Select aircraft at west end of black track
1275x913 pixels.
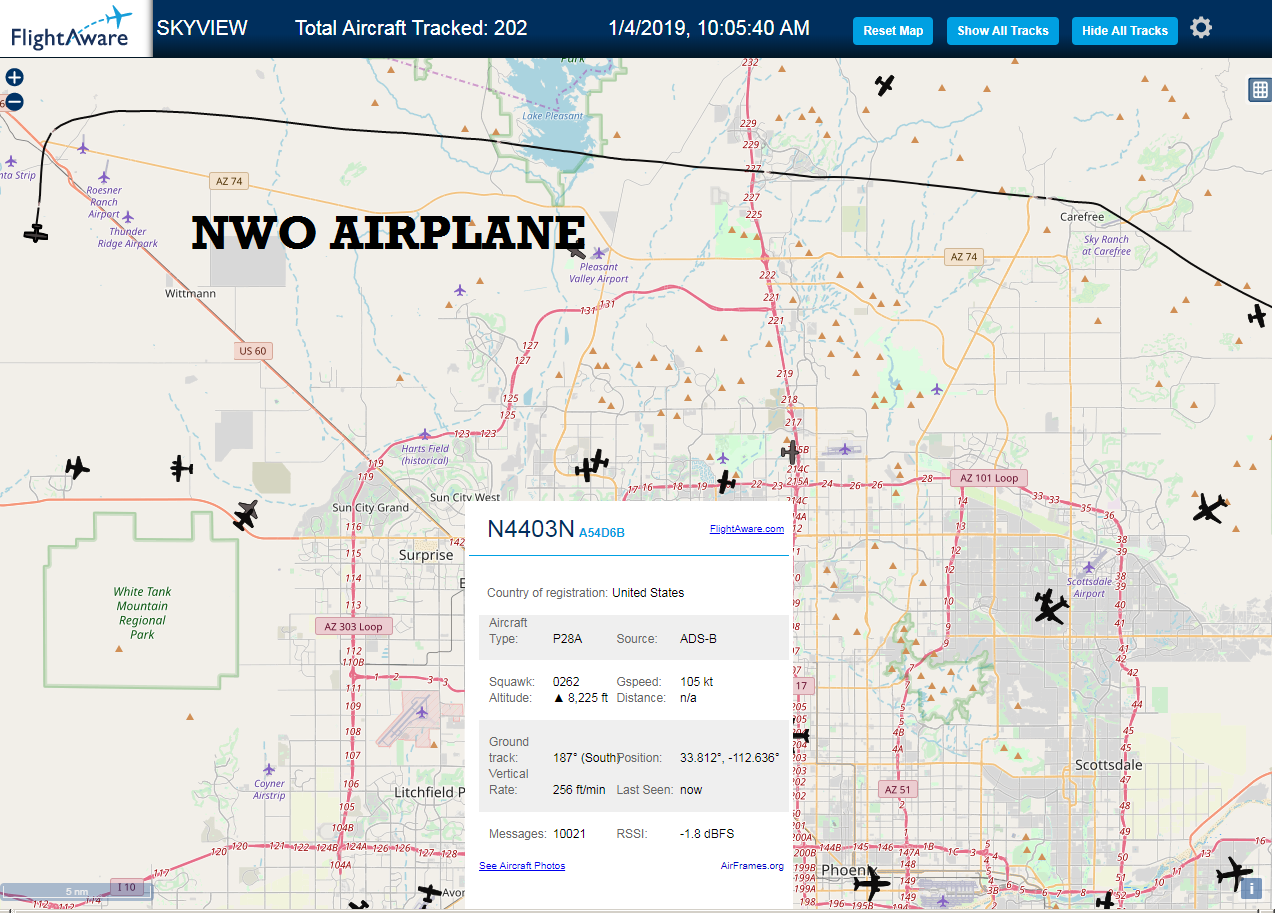[36, 233]
